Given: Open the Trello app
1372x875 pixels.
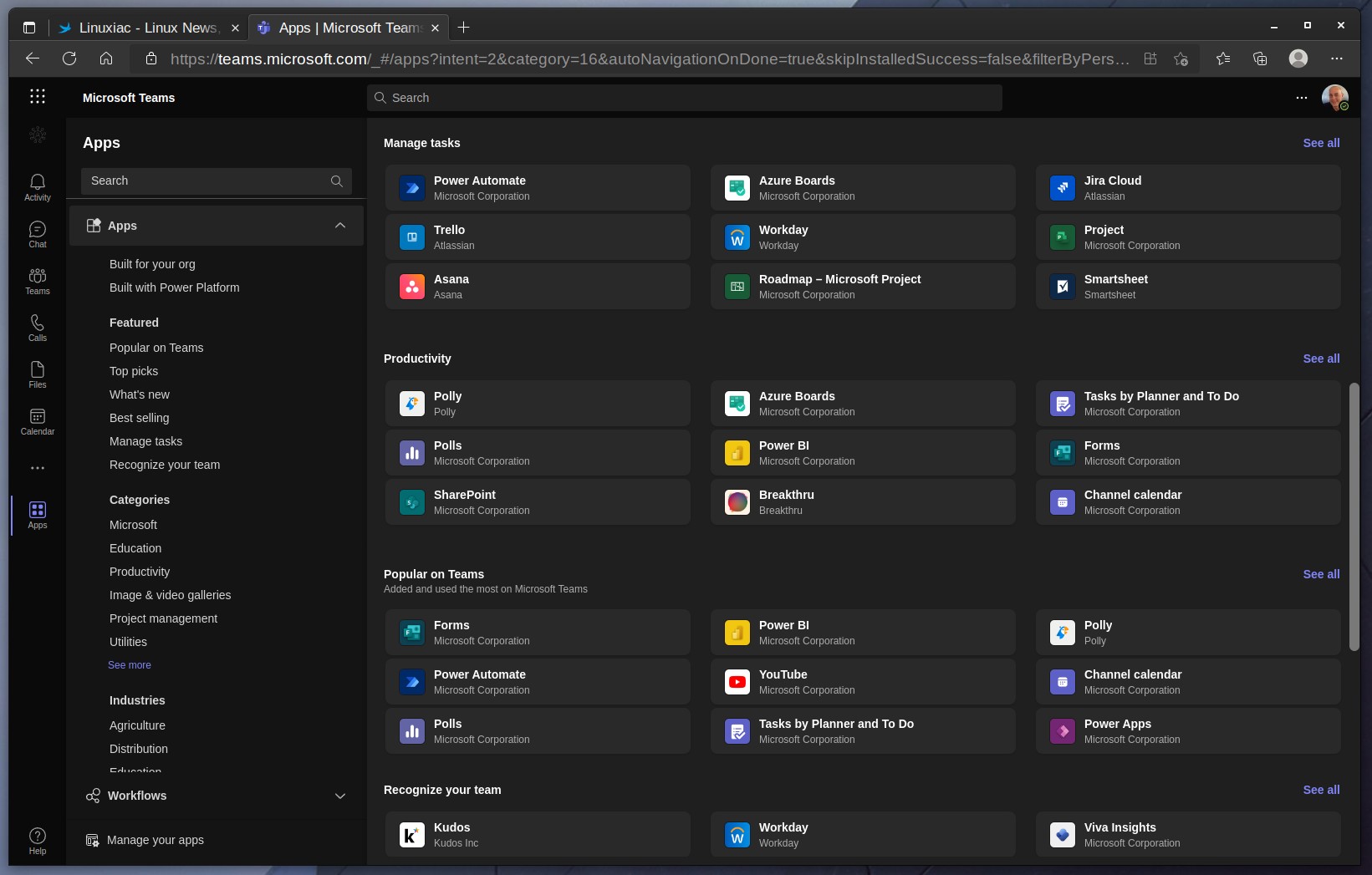Looking at the screenshot, I should 538,237.
